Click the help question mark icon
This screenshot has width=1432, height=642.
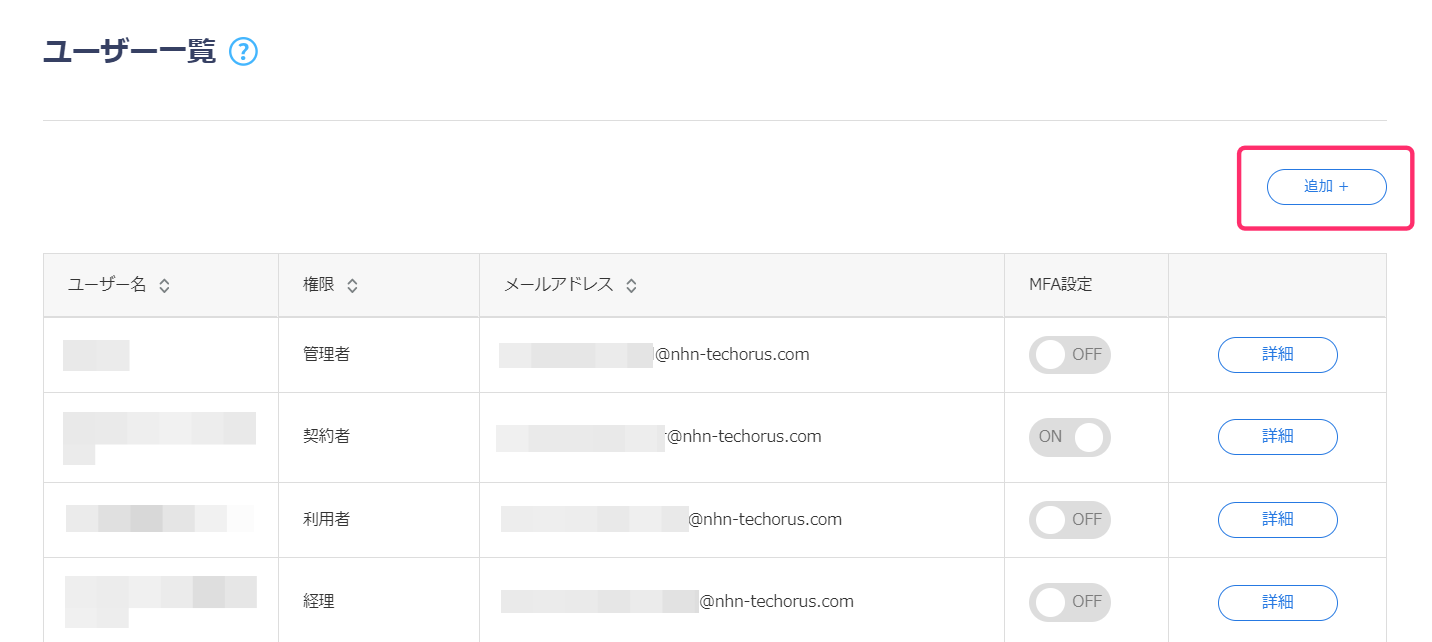click(x=243, y=52)
